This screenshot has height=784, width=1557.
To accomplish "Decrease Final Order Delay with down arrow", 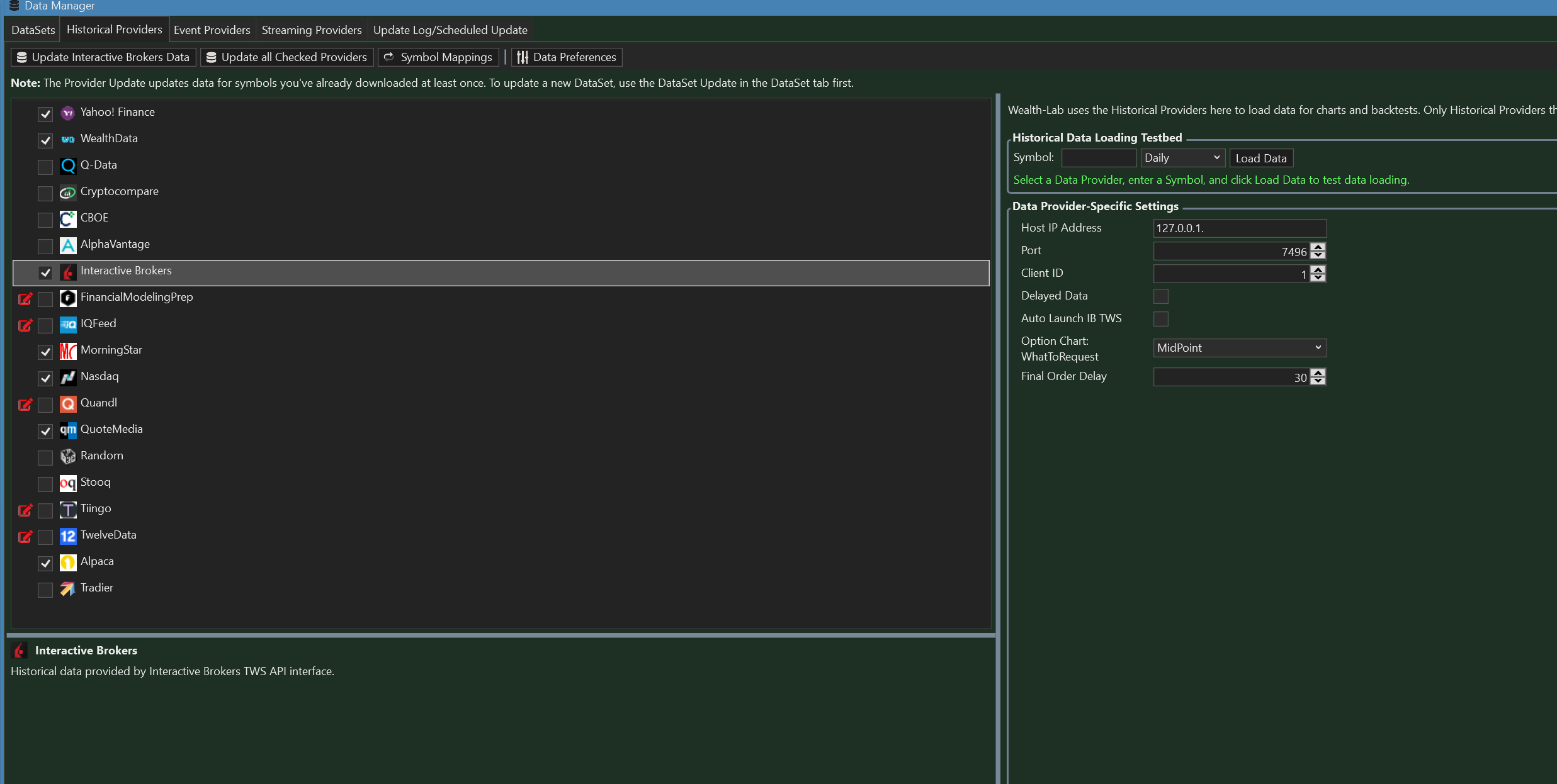I will click(1318, 381).
